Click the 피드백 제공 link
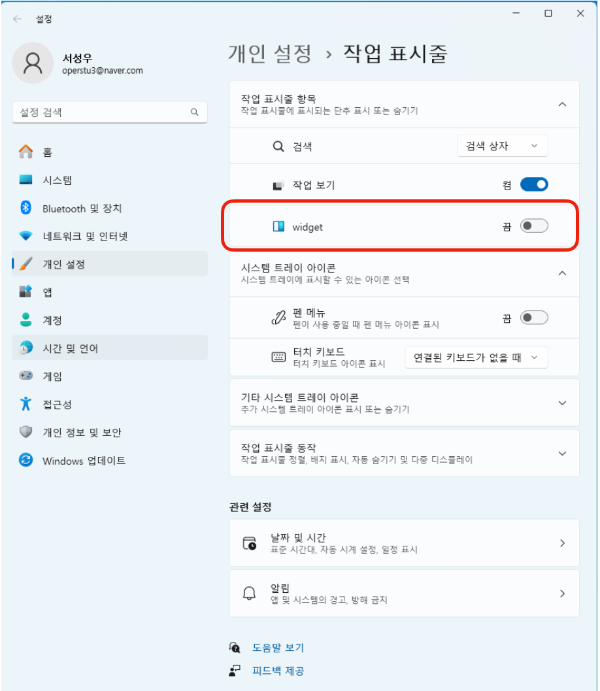This screenshot has width=600, height=691. coord(278,671)
